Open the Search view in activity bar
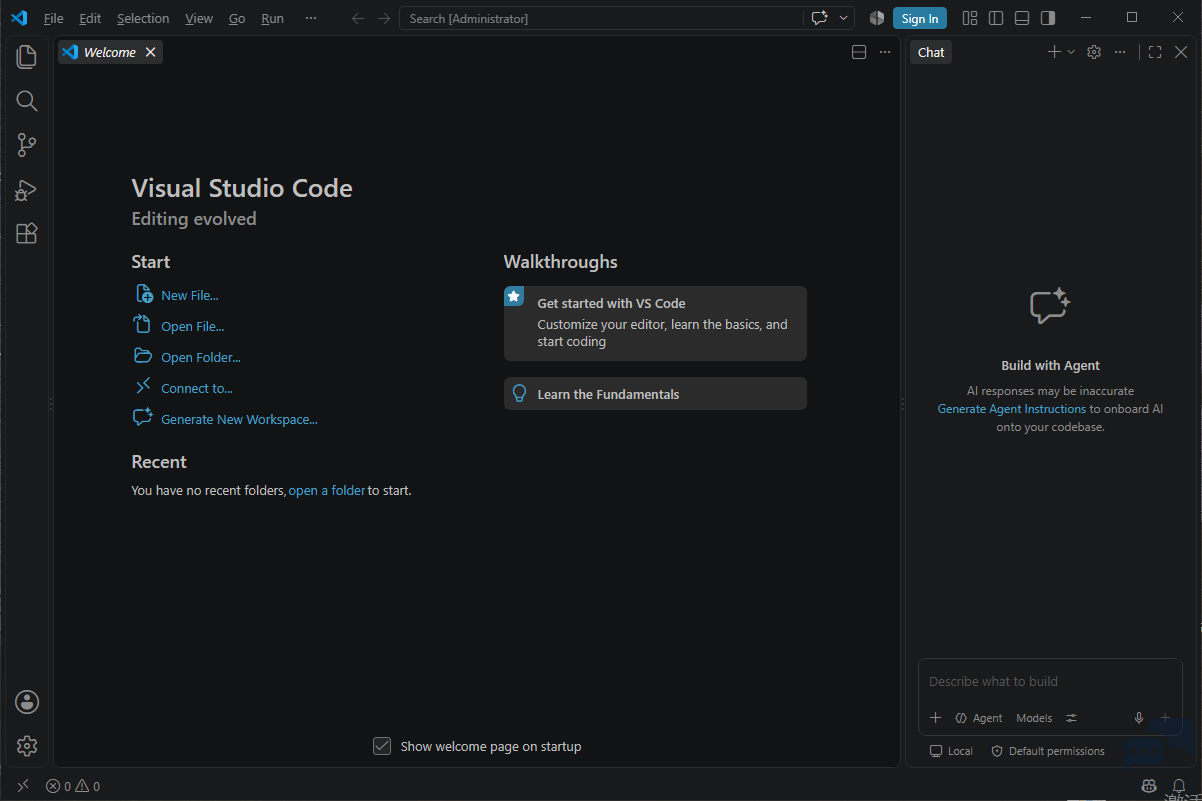 pyautogui.click(x=27, y=101)
